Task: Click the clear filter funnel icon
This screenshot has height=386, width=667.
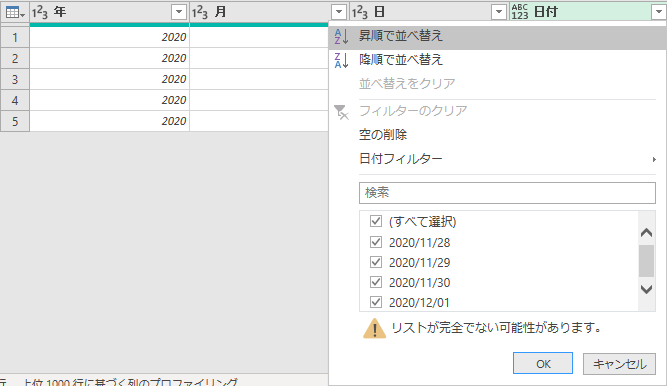Action: 341,112
